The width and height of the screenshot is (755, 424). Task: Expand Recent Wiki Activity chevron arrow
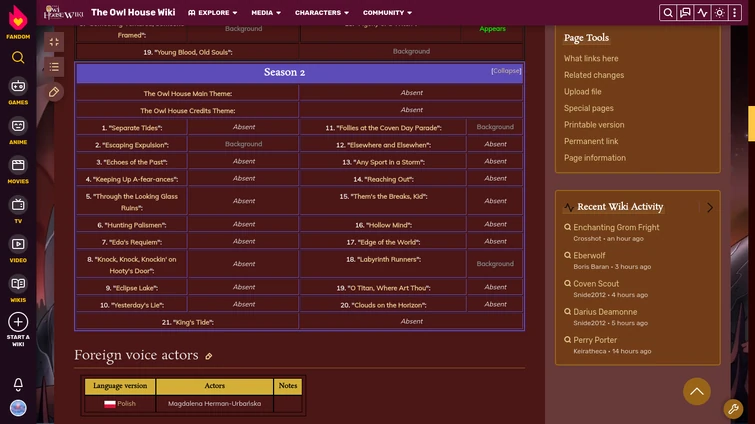click(710, 207)
